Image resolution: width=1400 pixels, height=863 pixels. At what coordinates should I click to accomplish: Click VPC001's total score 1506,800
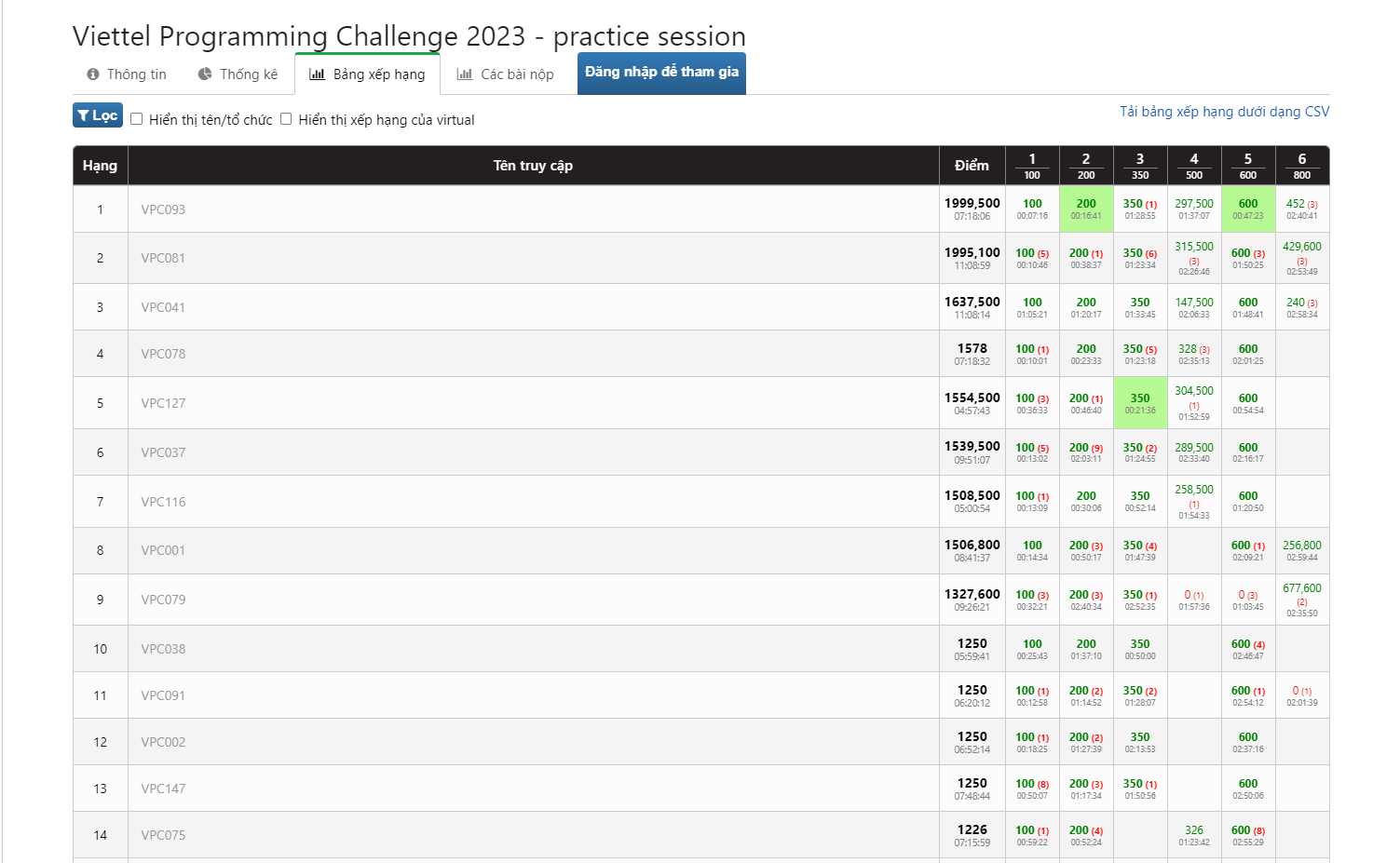pos(972,545)
